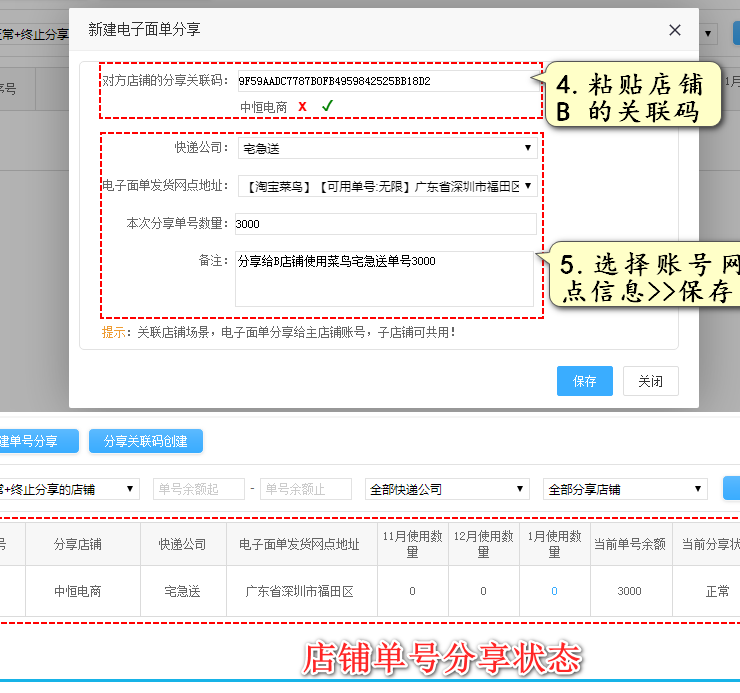Click the 关闭 button in dialog

pos(650,381)
